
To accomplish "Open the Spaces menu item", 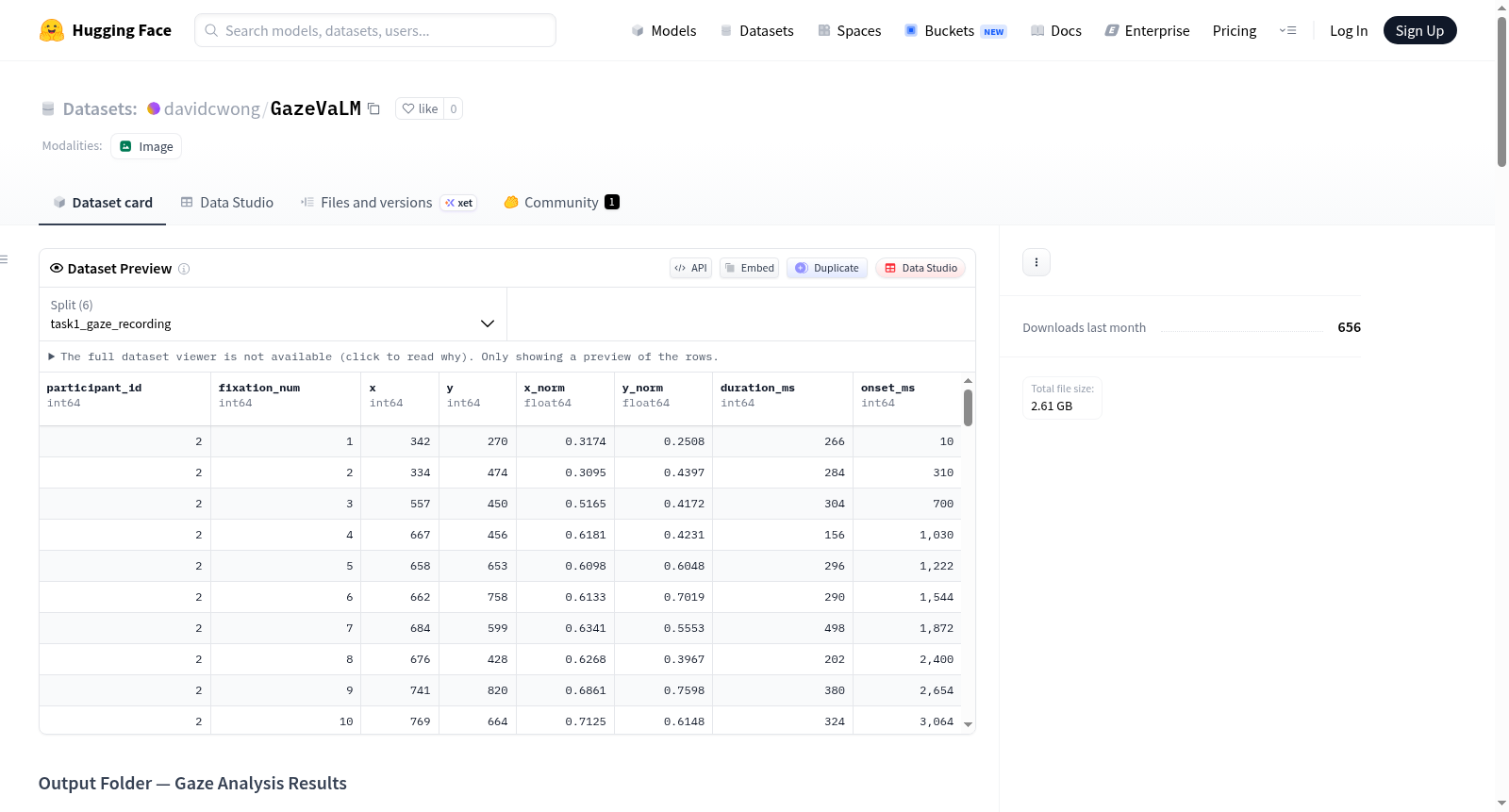I will pos(849,30).
